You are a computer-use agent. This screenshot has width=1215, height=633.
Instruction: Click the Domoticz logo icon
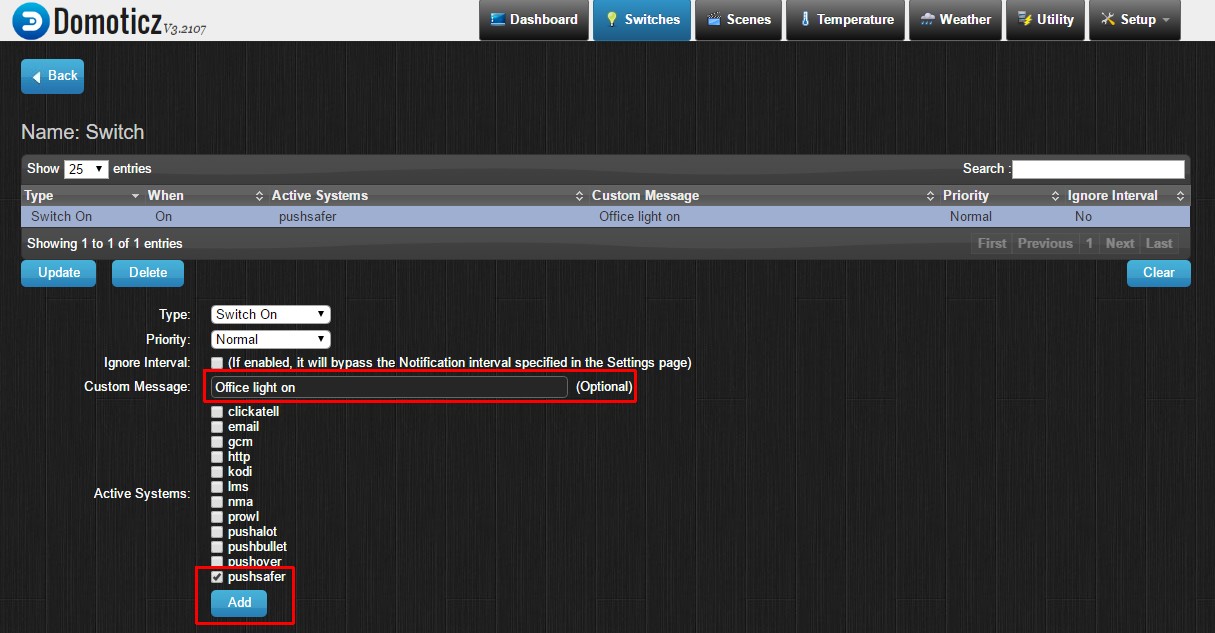click(31, 20)
